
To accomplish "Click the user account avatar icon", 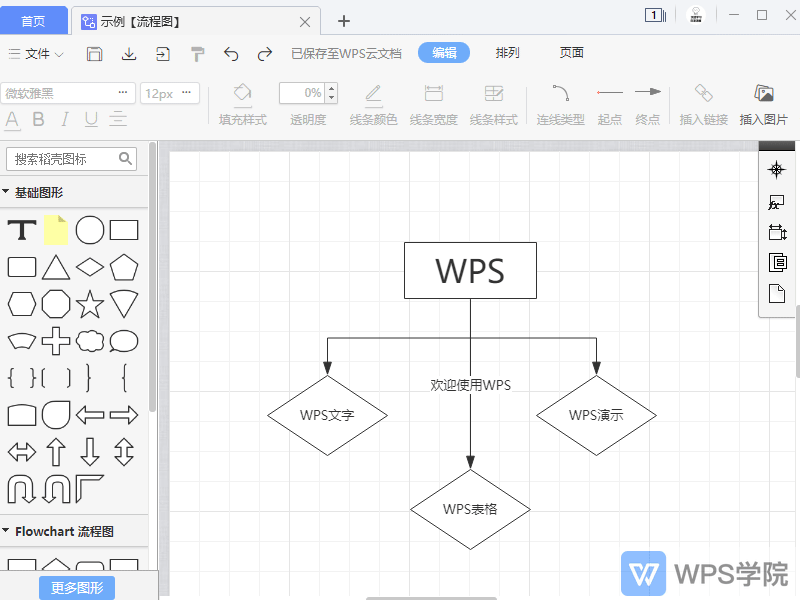I will [696, 15].
